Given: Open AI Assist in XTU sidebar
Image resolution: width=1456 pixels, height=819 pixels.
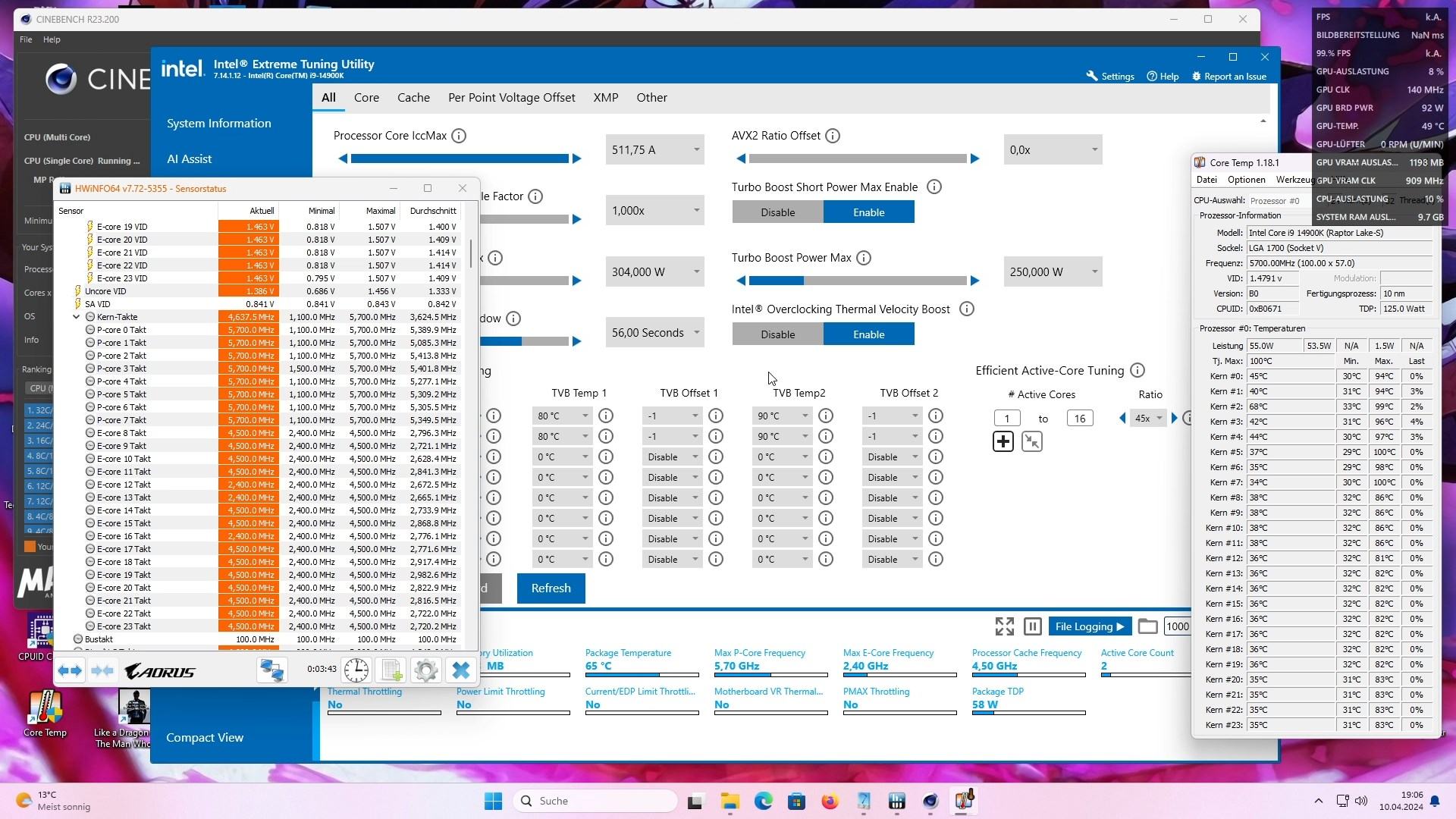Looking at the screenshot, I should 189,159.
